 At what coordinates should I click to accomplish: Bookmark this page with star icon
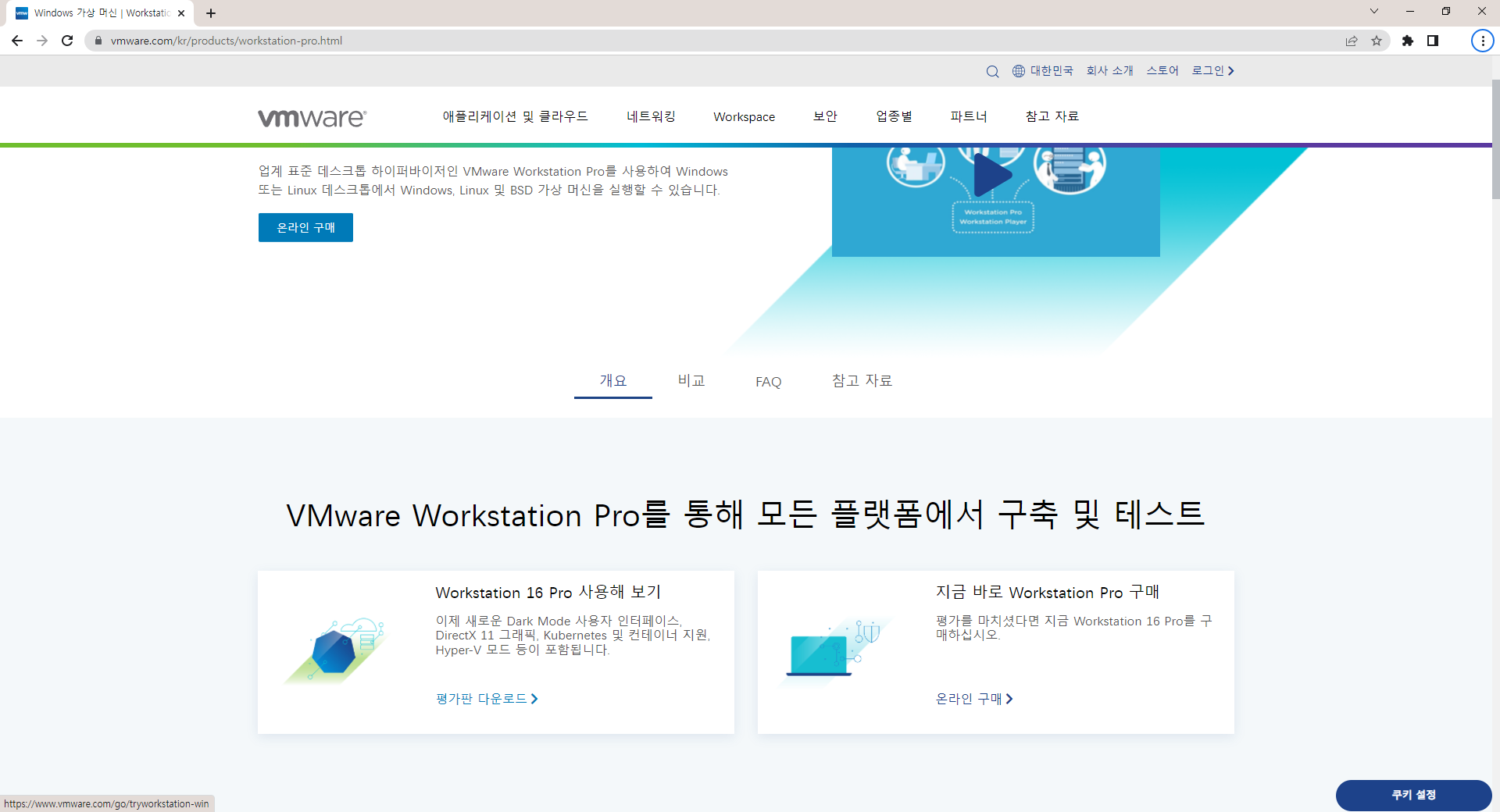pos(1377,41)
